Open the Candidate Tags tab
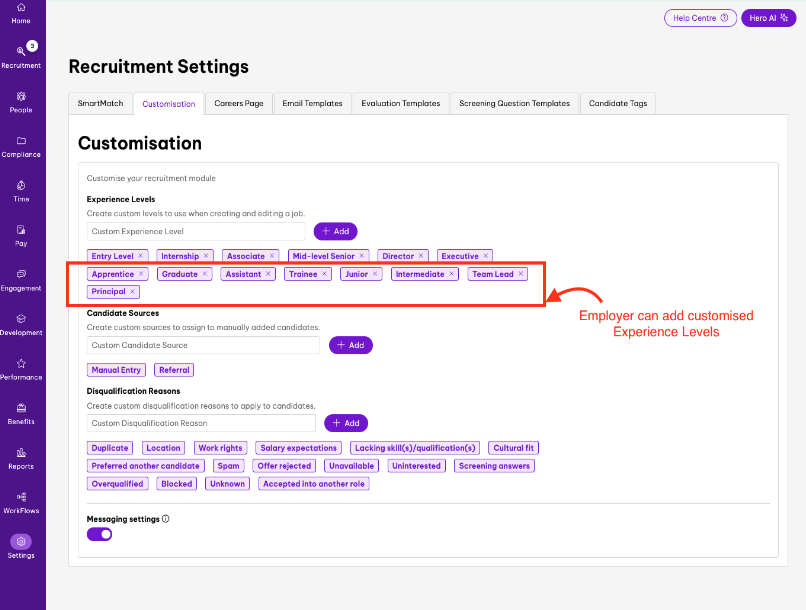Image resolution: width=806 pixels, height=610 pixels. point(618,103)
